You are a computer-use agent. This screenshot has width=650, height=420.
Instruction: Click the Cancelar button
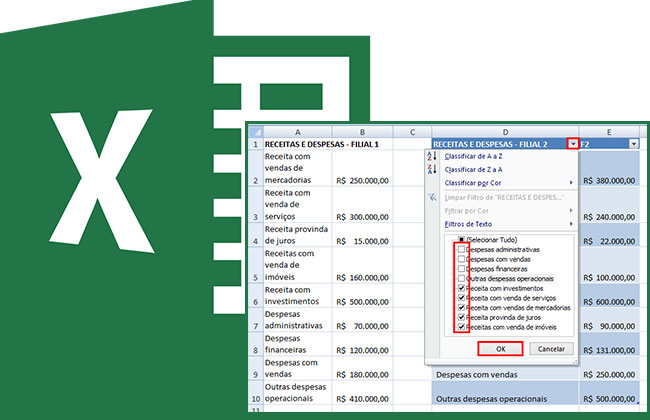click(551, 349)
